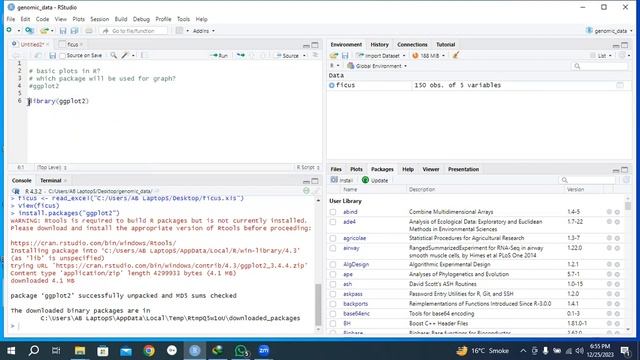Check the ape package checkbox
The height and width of the screenshot is (360, 640).
tap(333, 274)
